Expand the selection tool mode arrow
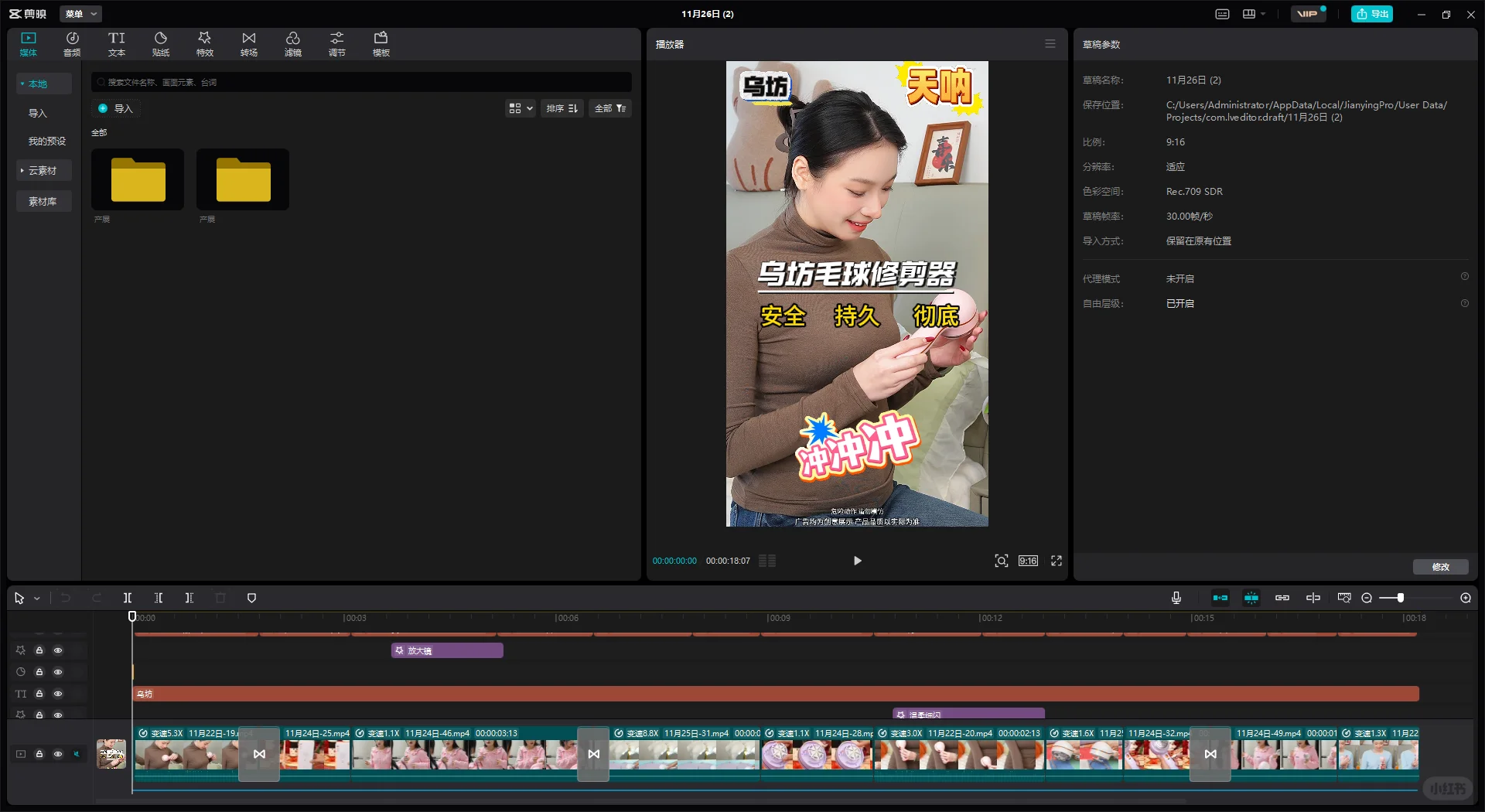Image resolution: width=1485 pixels, height=812 pixels. [36, 599]
